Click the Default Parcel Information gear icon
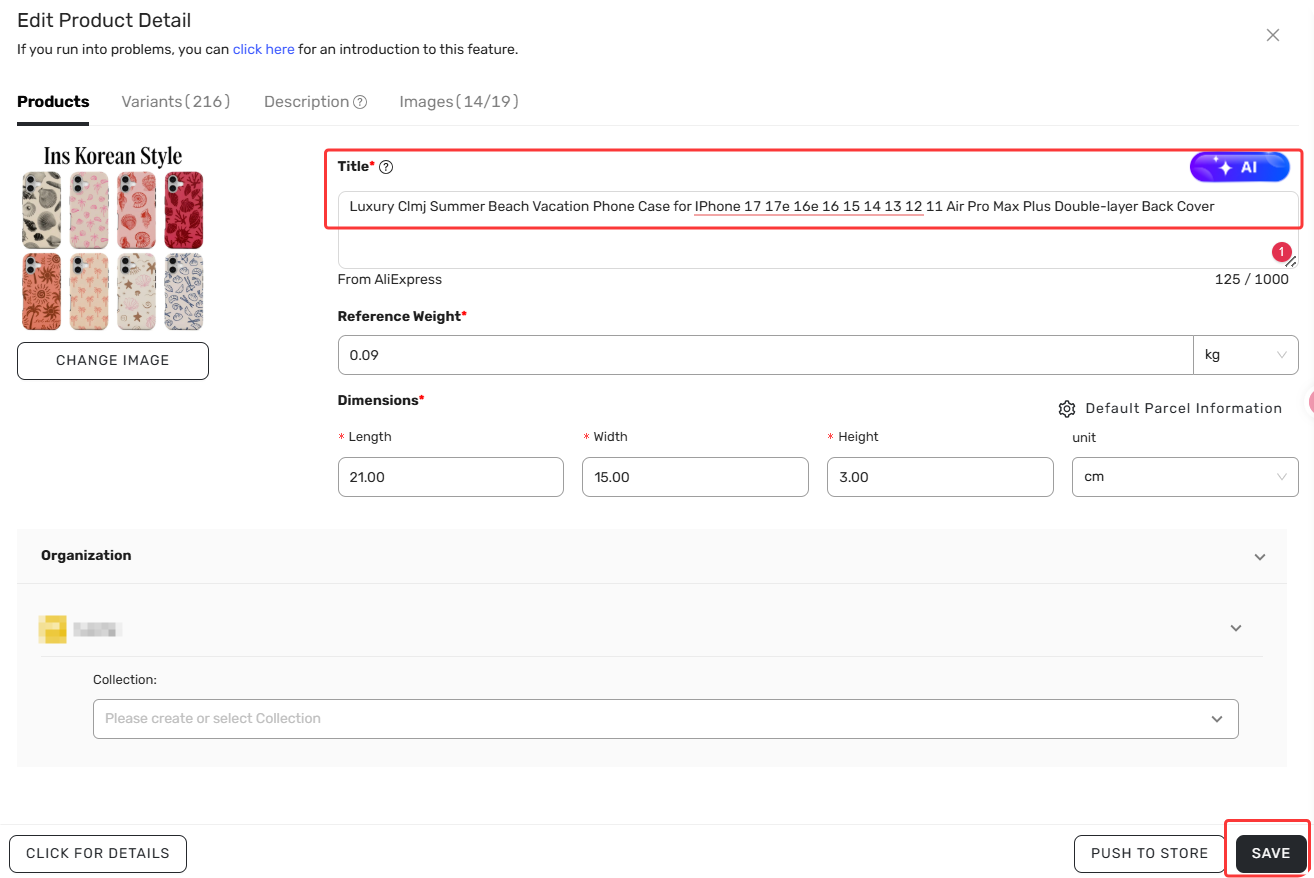The image size is (1314, 878). coord(1066,409)
